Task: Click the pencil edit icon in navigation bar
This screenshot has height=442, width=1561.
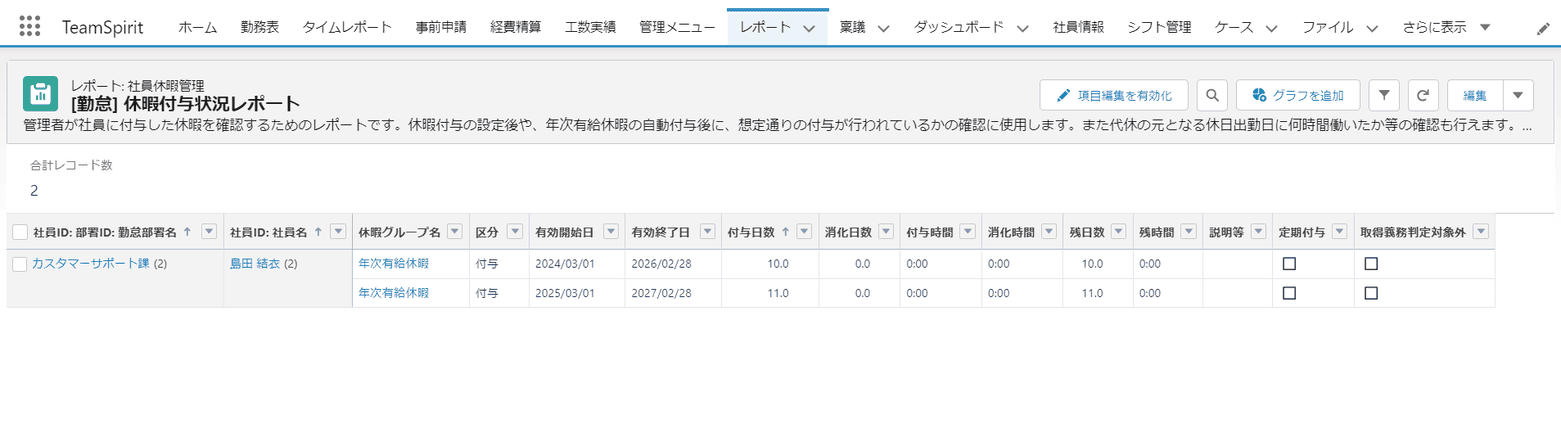Action: click(x=1542, y=29)
